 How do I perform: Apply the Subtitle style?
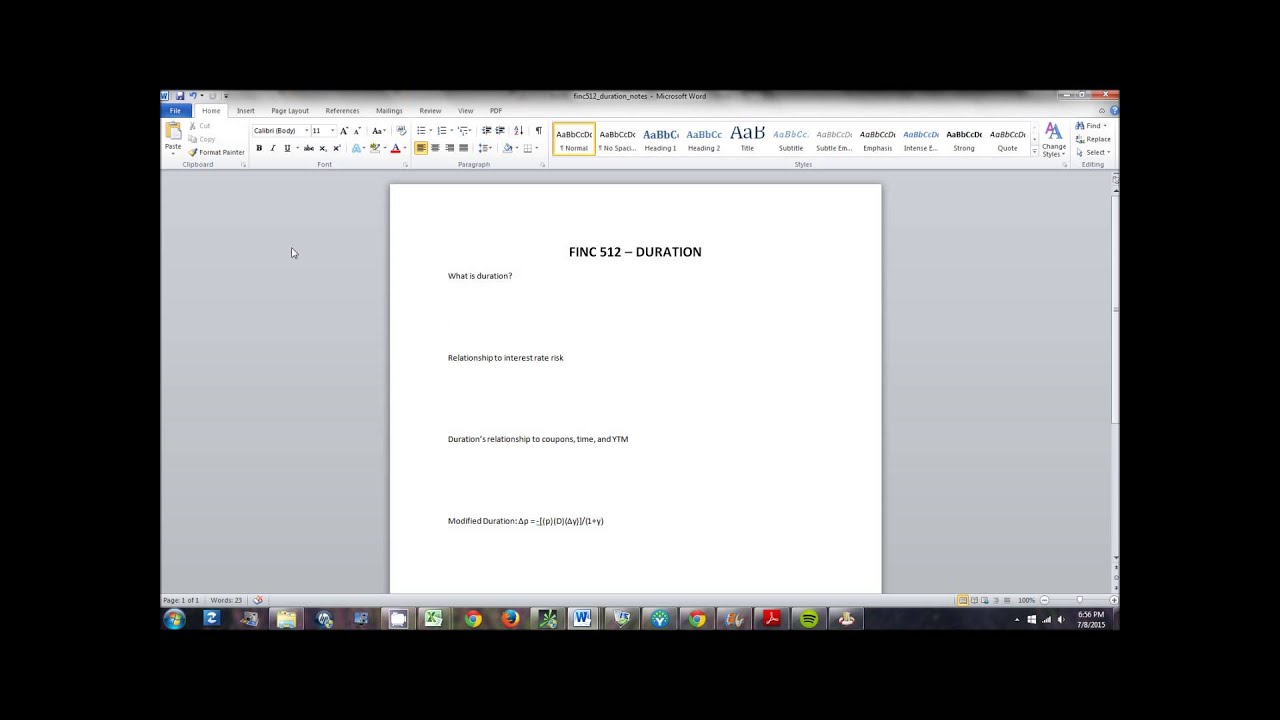pos(791,139)
